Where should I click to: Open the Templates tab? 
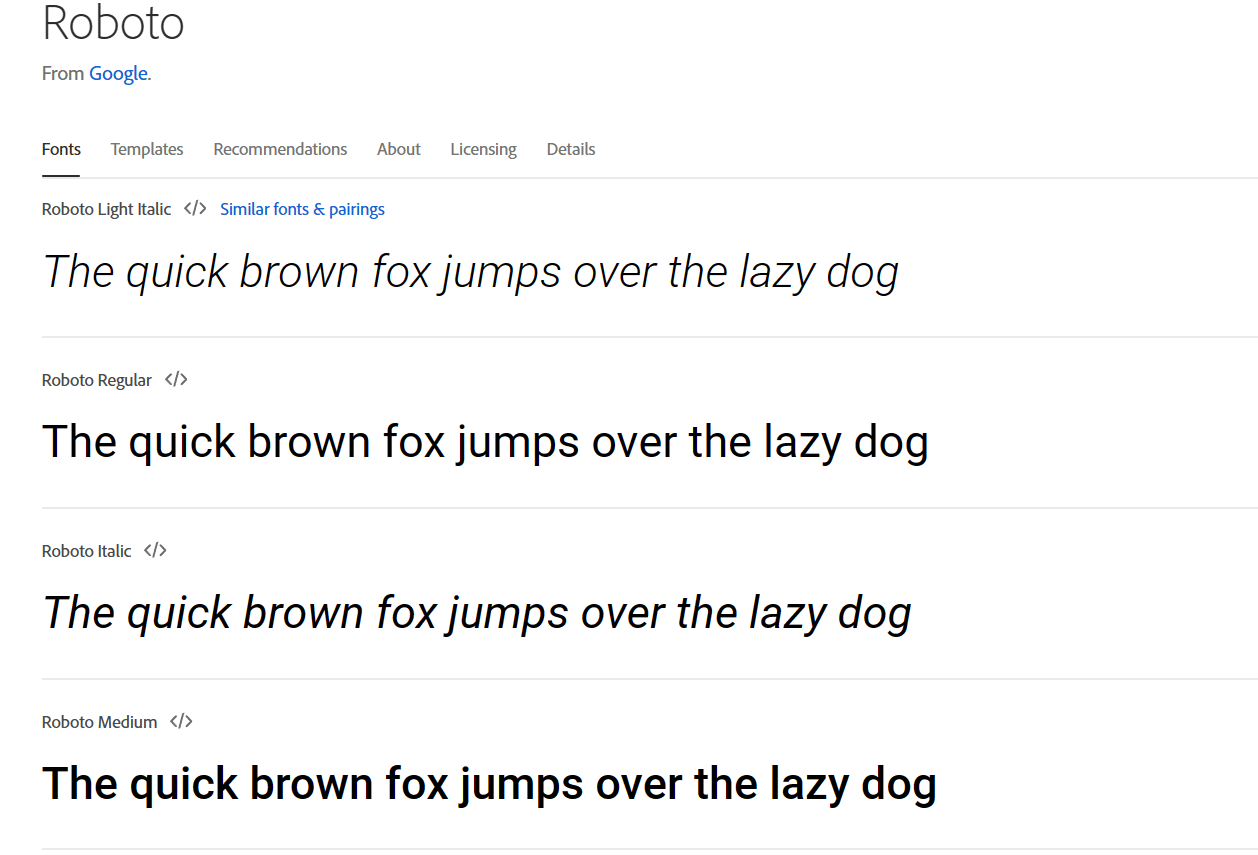point(147,149)
